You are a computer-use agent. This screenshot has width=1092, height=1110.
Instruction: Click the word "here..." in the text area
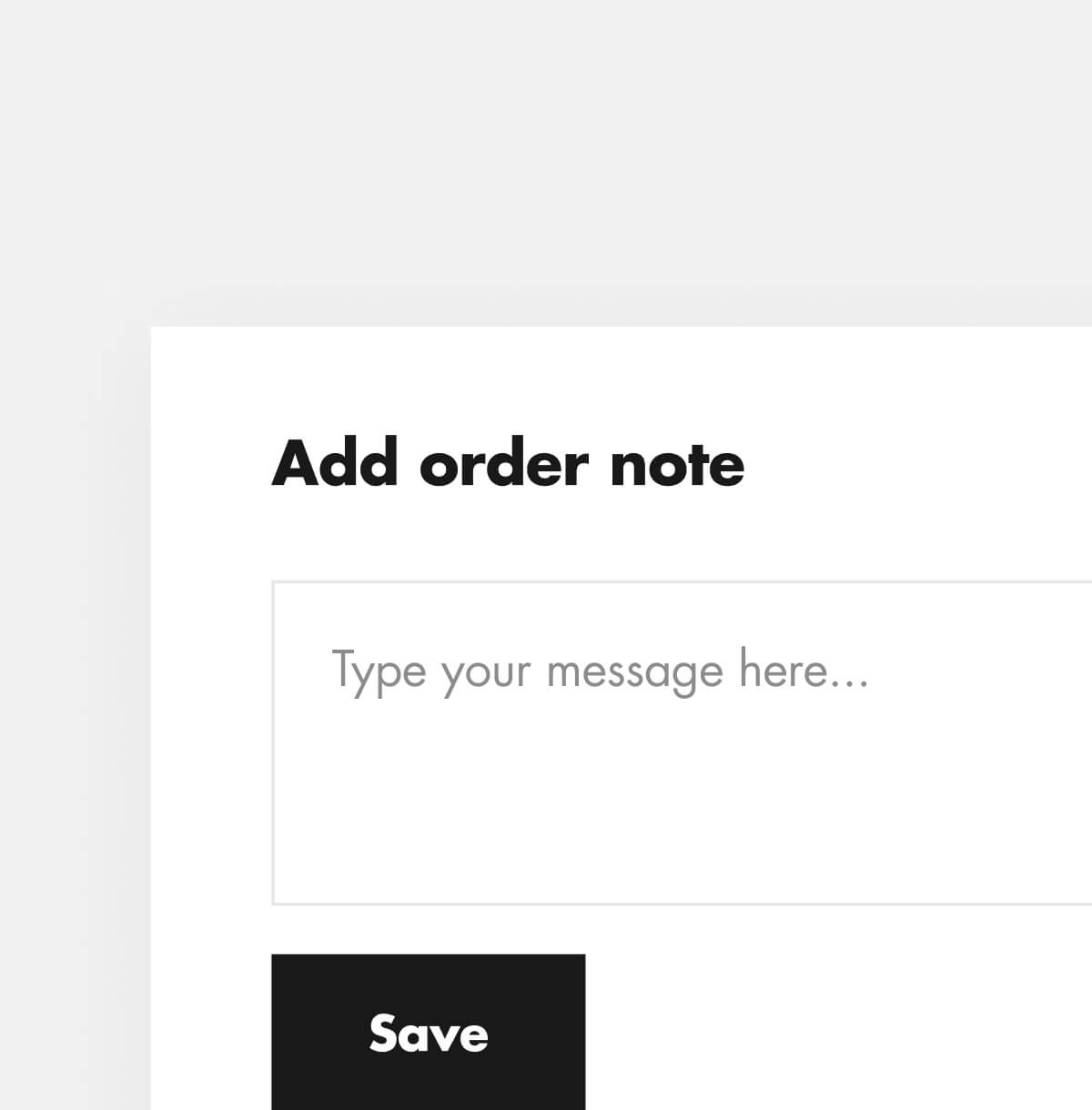(803, 670)
